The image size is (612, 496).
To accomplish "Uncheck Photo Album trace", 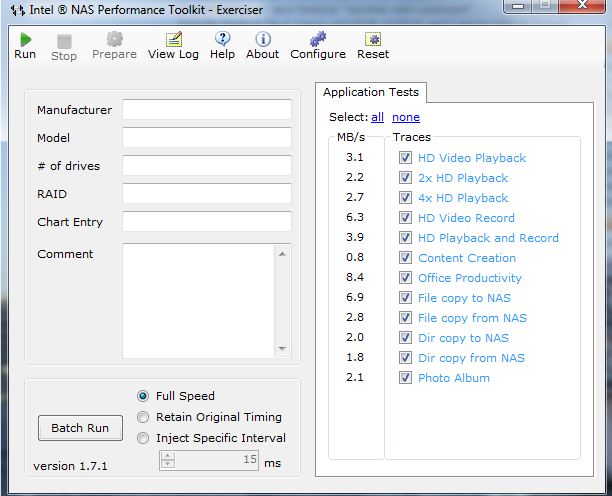I will (405, 377).
